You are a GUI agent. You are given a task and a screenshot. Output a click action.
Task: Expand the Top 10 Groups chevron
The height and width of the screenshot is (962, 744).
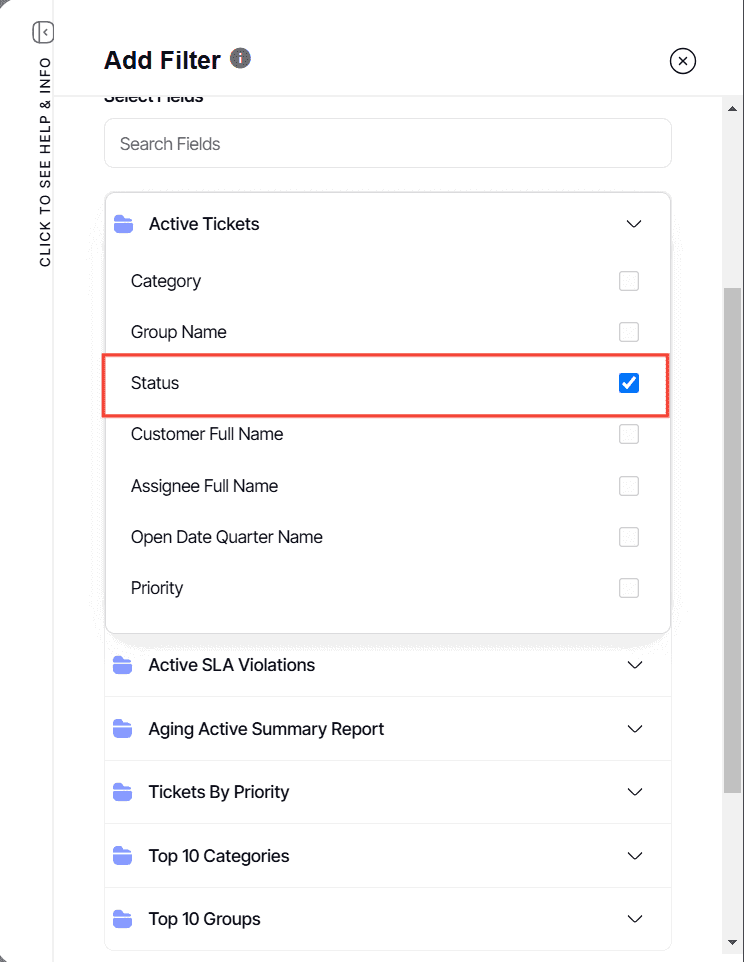634,919
